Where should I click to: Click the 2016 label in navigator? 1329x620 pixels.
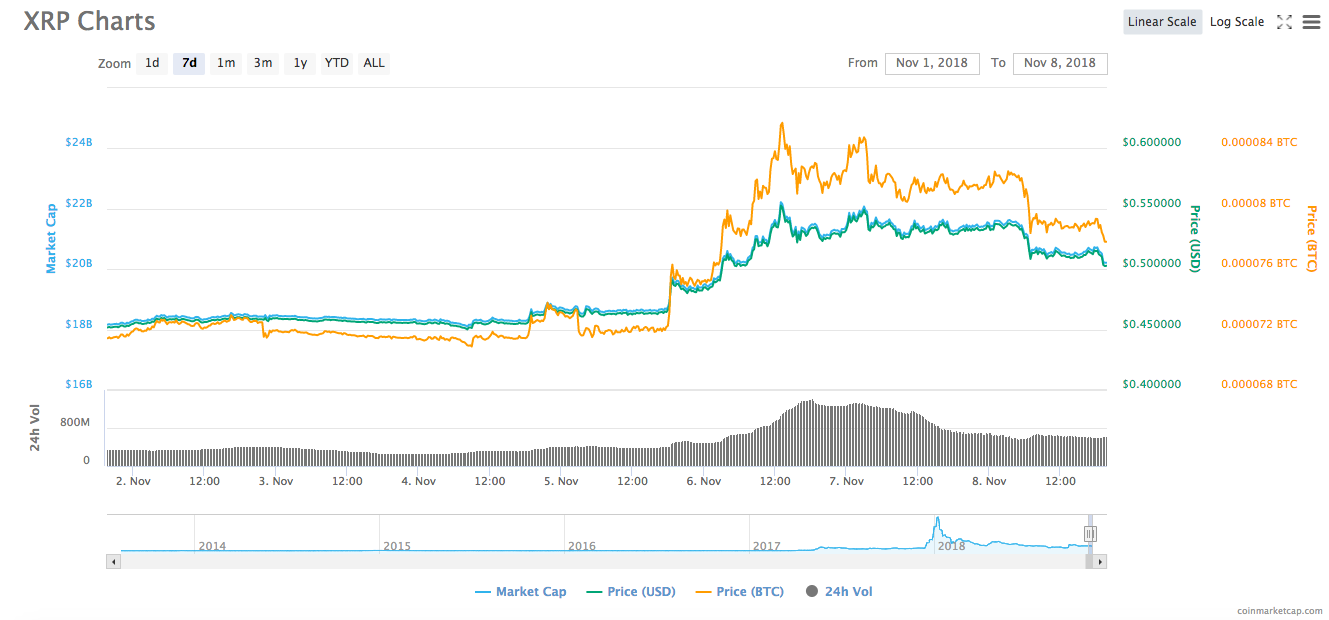click(x=582, y=546)
